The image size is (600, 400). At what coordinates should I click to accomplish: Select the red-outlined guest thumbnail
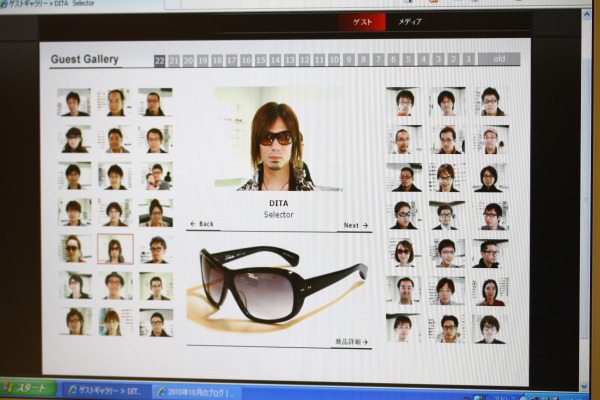point(115,249)
